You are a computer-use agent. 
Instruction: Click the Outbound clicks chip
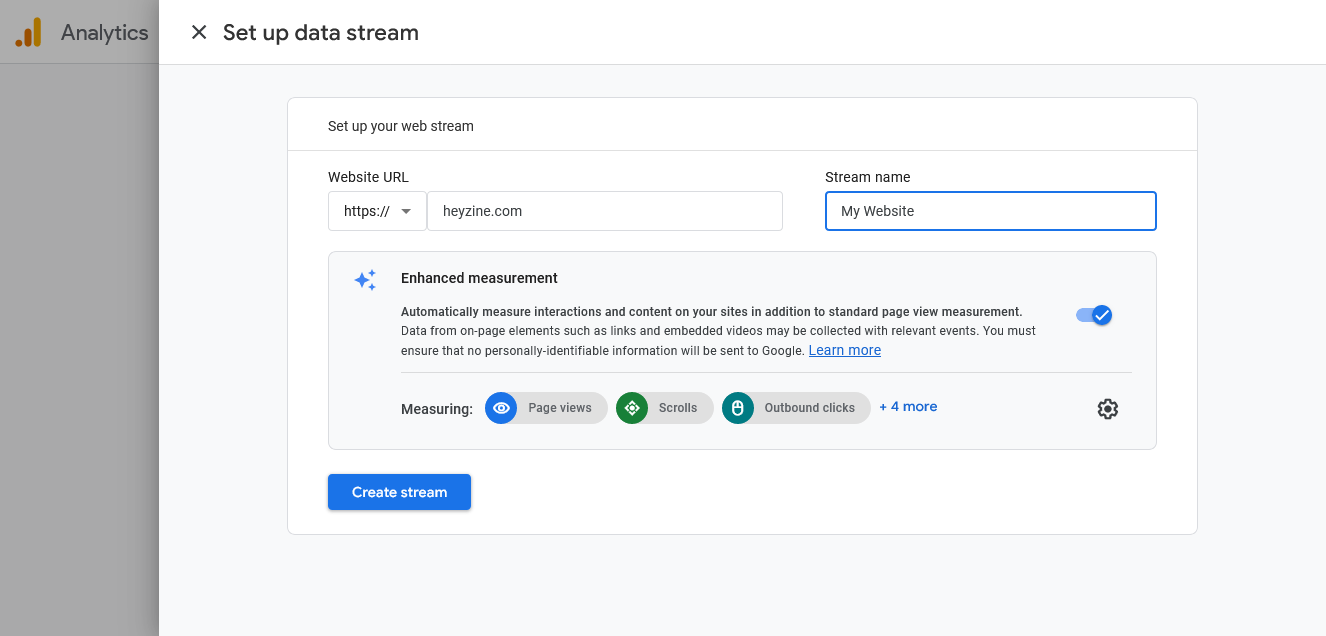pyautogui.click(x=796, y=407)
